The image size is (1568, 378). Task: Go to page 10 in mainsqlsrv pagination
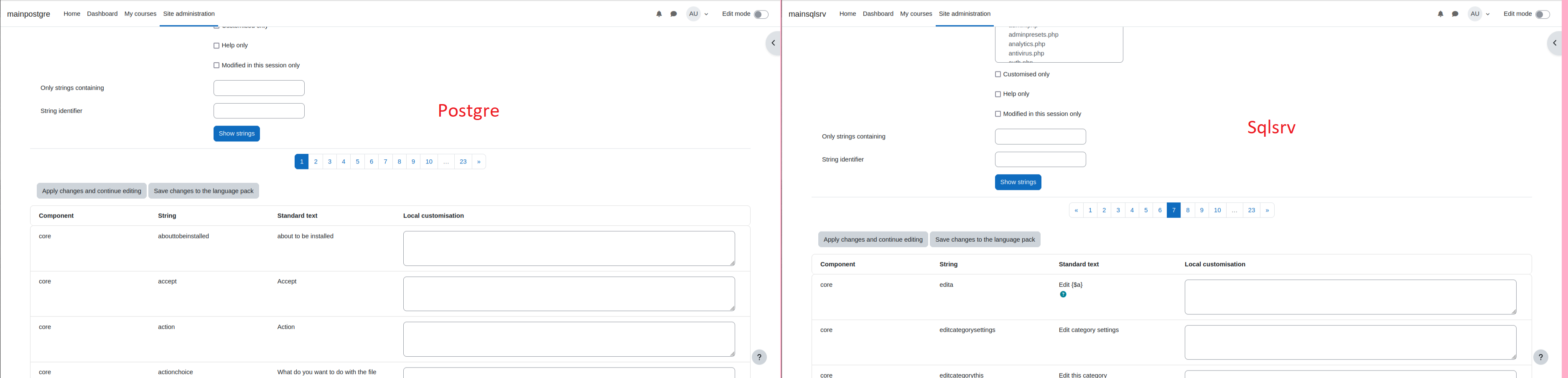[1217, 211]
